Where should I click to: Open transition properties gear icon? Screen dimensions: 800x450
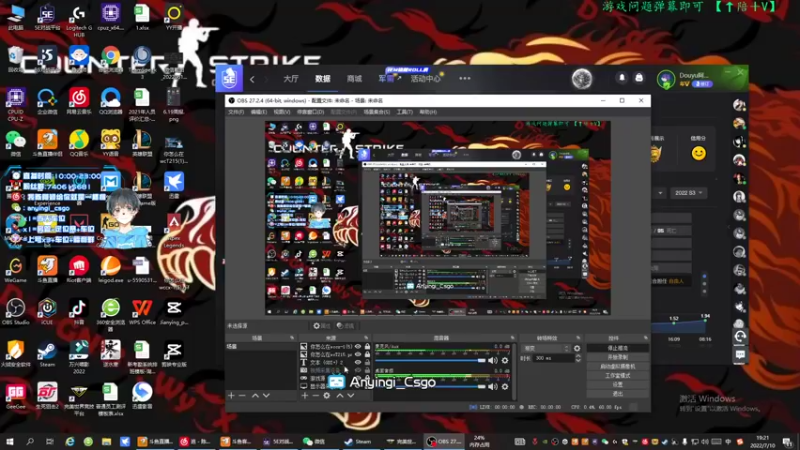[x=577, y=348]
